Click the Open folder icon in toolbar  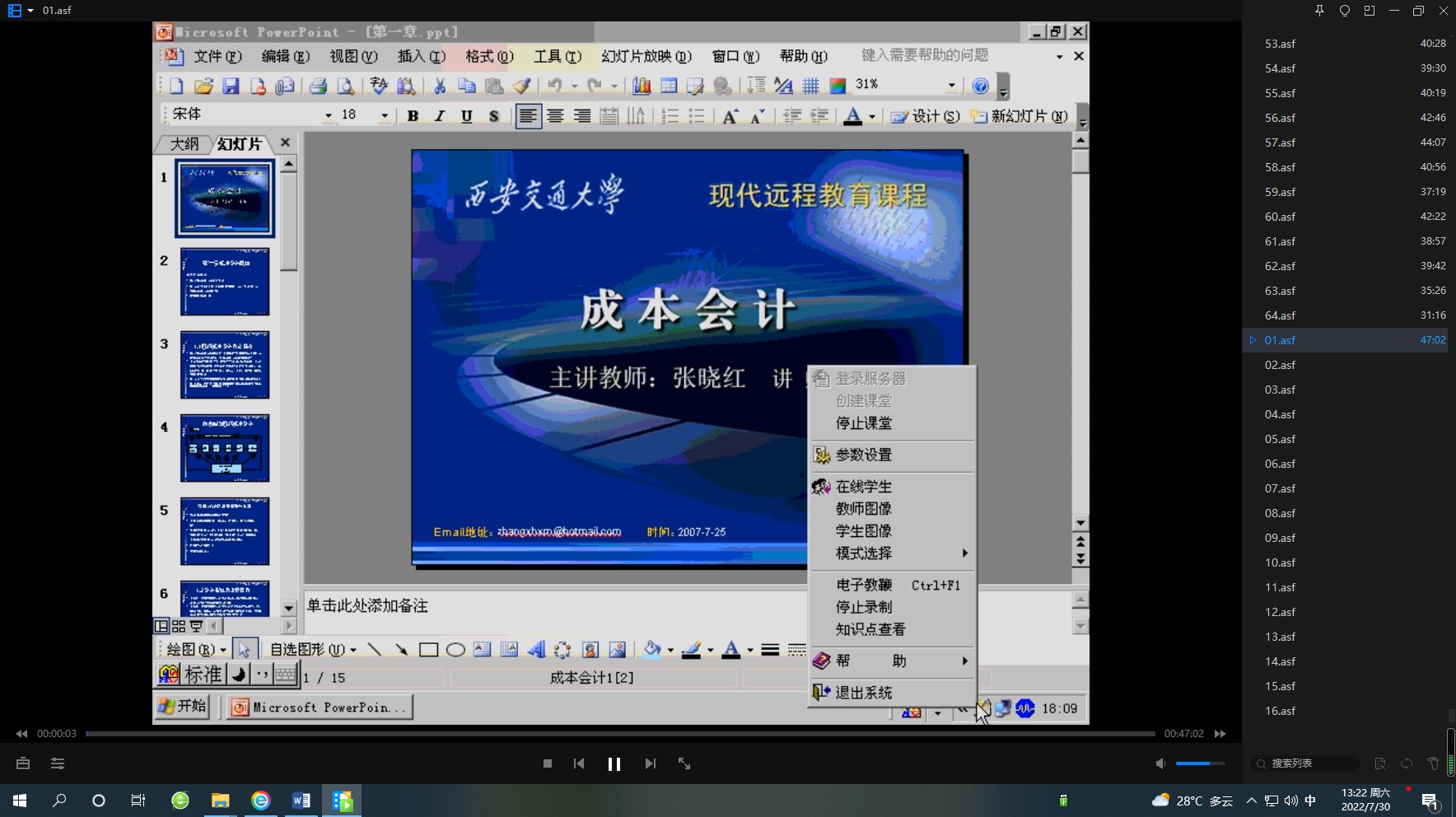[x=203, y=86]
